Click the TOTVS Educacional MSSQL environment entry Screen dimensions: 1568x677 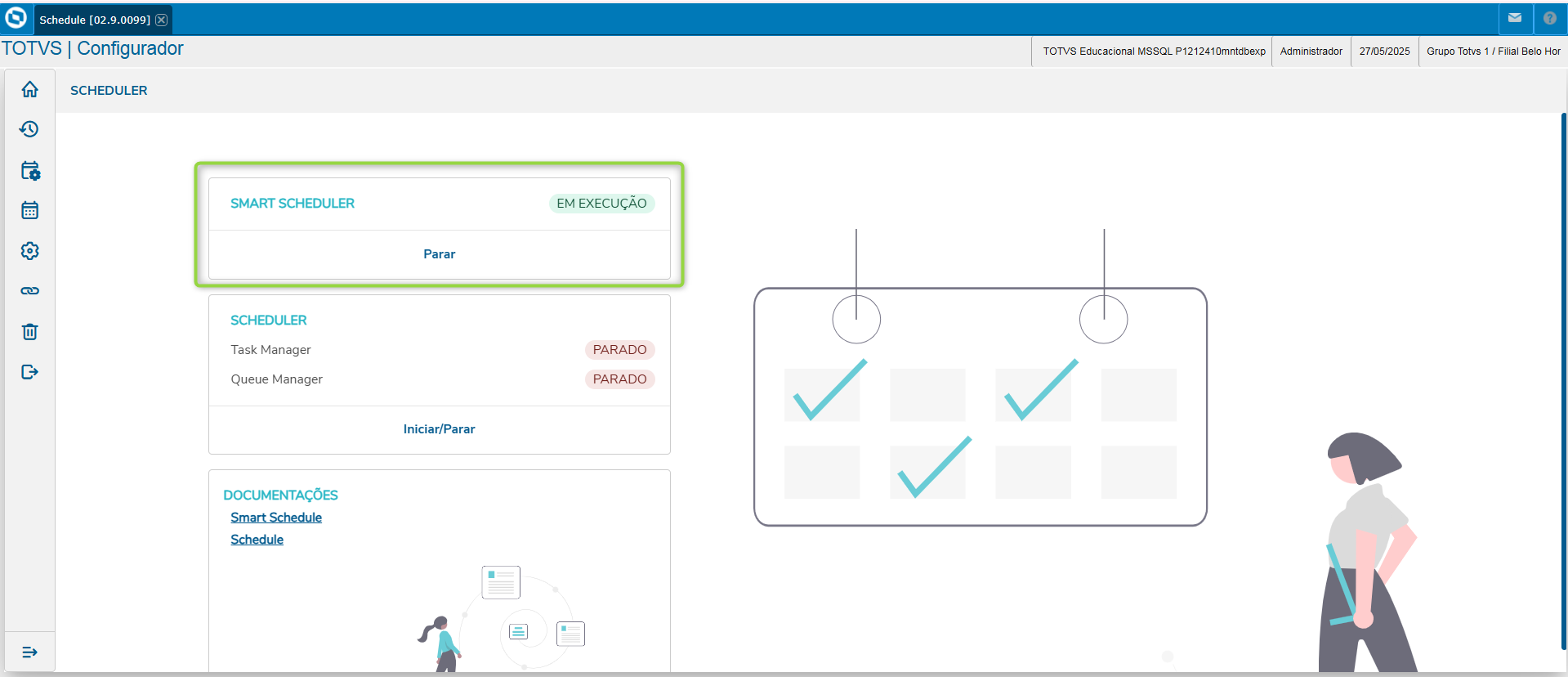pos(1154,52)
